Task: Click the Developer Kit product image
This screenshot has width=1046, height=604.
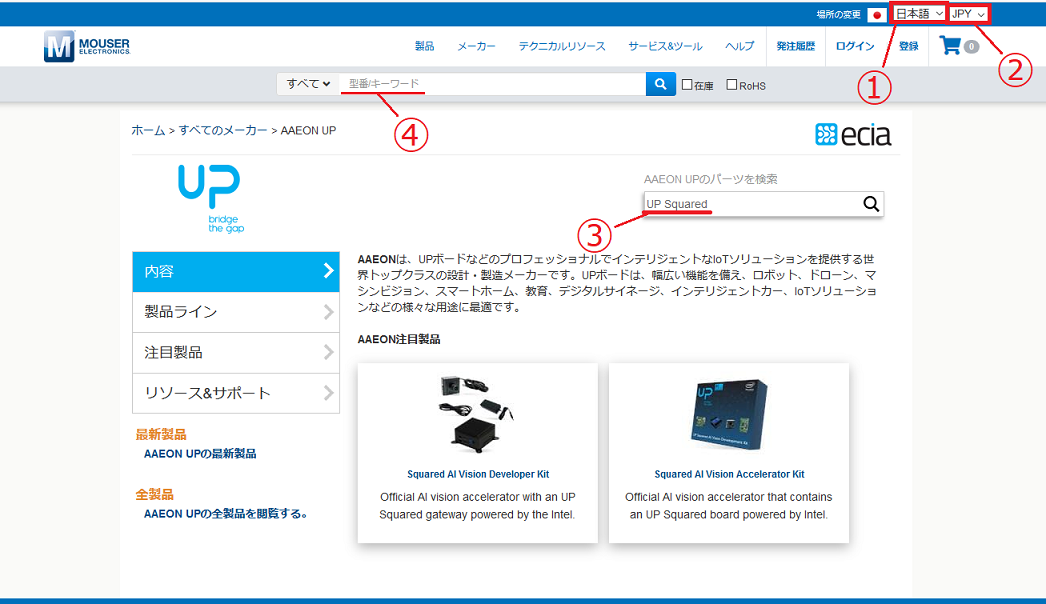Action: (x=477, y=414)
